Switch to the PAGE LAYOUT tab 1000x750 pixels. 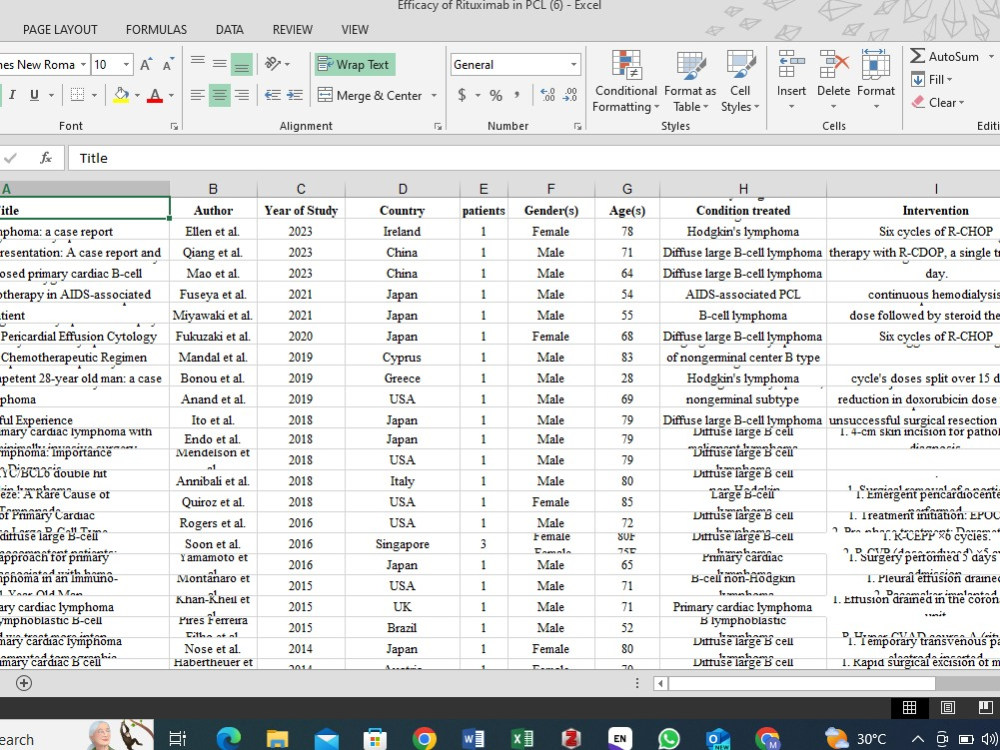(x=60, y=29)
